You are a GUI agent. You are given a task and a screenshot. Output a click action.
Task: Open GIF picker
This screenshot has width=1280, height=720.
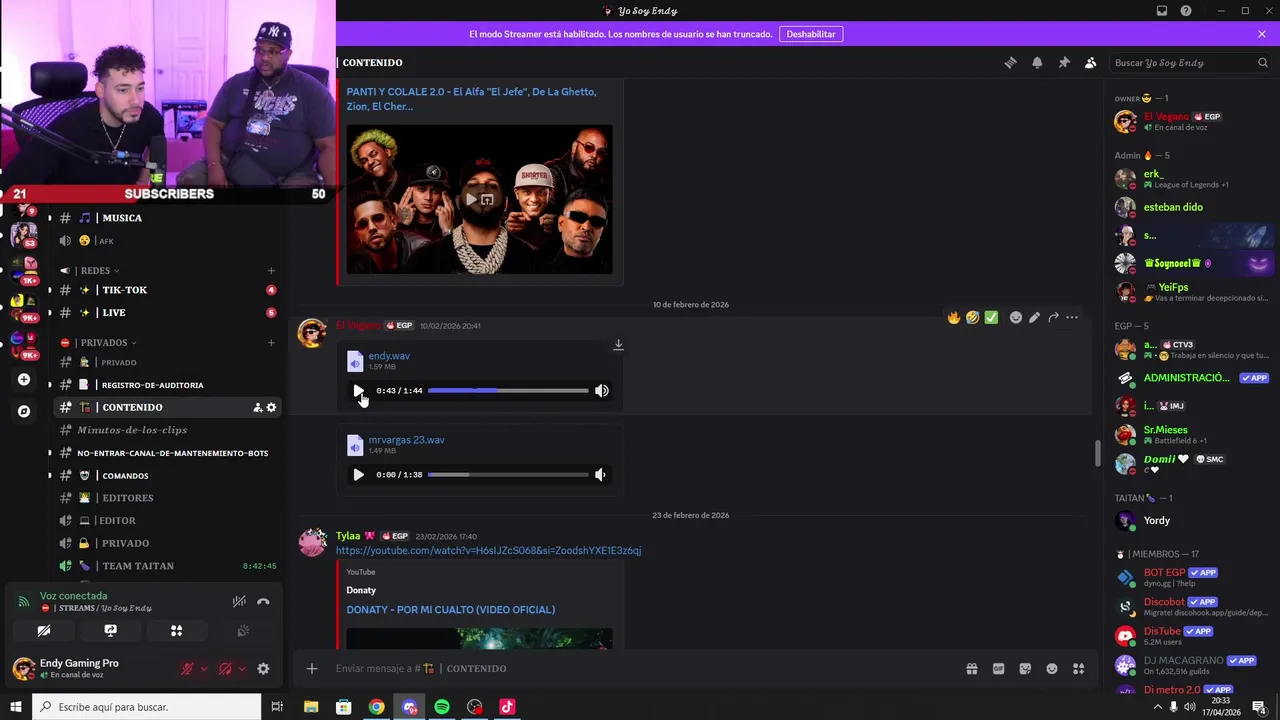998,668
